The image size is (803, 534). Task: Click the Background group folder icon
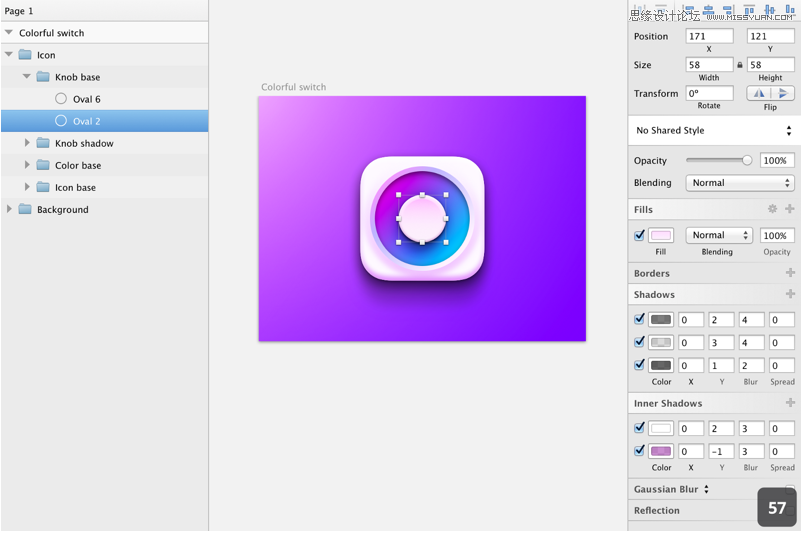click(25, 209)
